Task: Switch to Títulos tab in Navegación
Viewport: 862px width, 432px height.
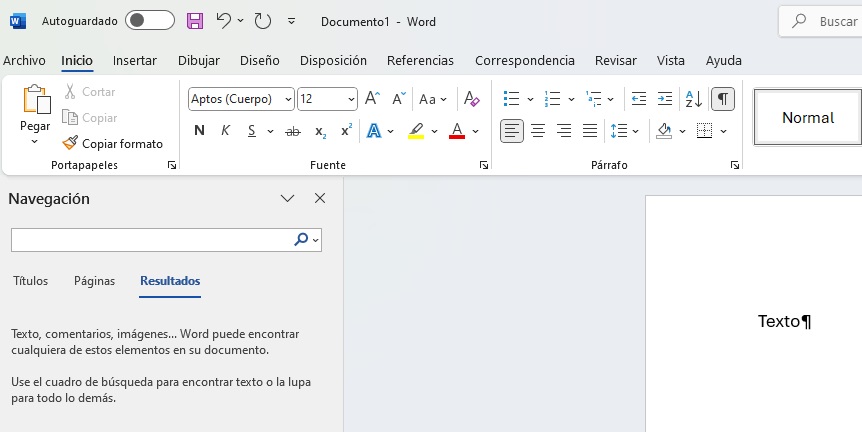Action: [30, 281]
